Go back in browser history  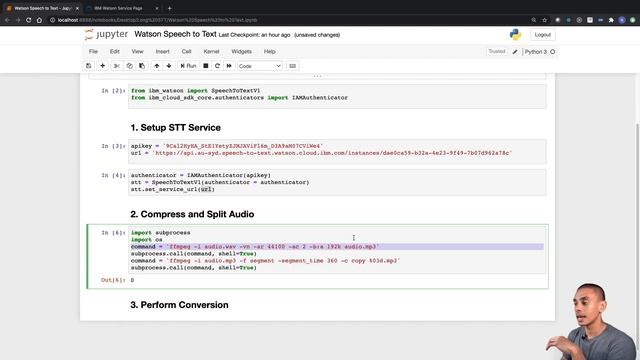click(x=7, y=20)
